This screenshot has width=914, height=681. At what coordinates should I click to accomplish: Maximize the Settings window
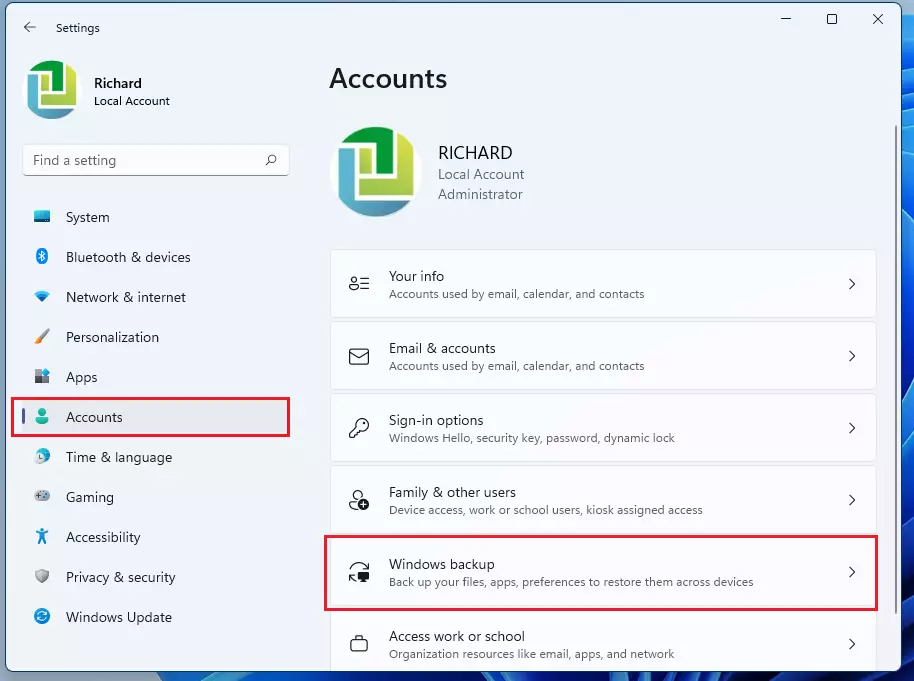point(832,19)
